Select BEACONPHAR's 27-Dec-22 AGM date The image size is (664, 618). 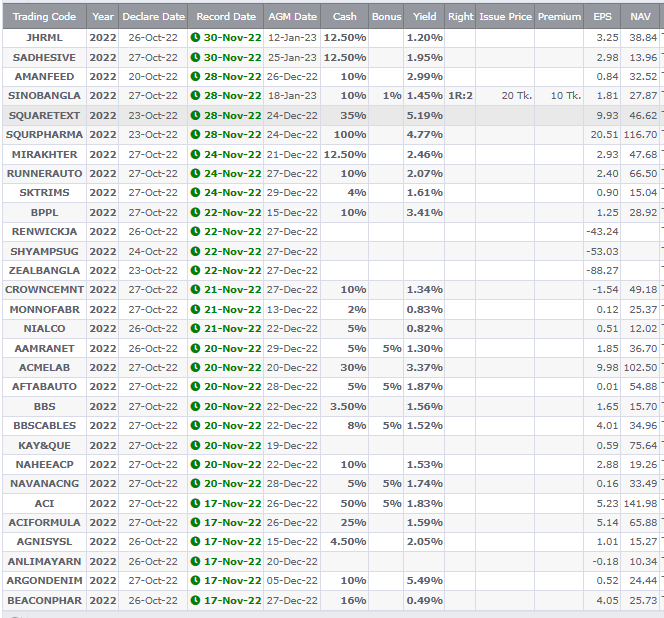292,600
